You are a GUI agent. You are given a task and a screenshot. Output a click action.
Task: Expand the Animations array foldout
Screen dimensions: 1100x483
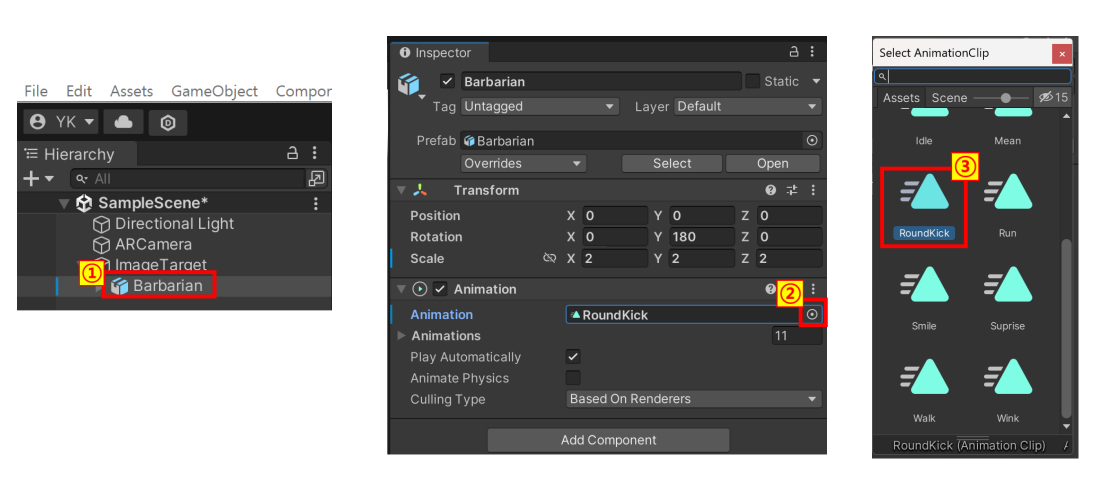pos(401,336)
